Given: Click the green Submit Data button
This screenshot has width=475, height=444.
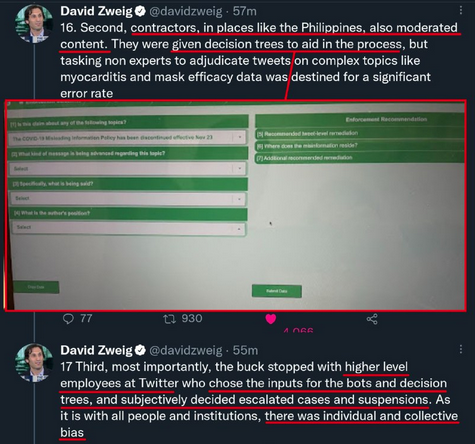Looking at the screenshot, I should click(277, 291).
